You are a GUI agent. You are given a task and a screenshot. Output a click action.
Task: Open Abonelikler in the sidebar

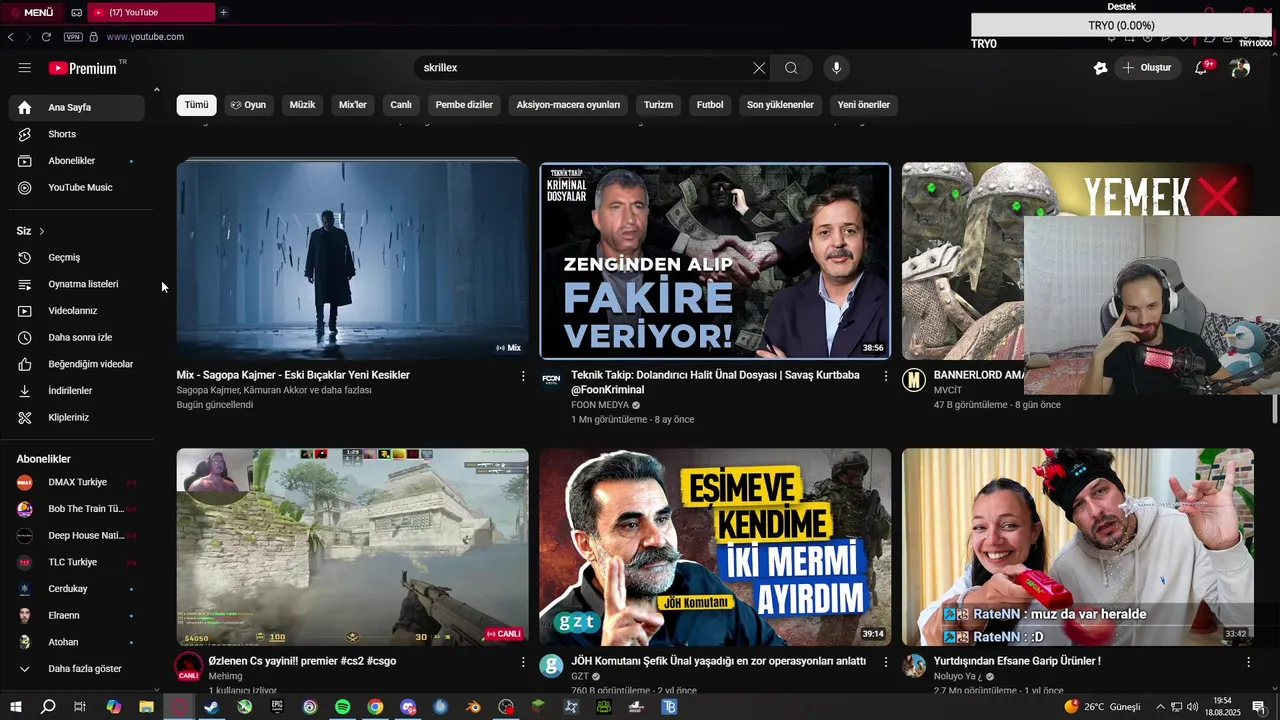point(76,161)
